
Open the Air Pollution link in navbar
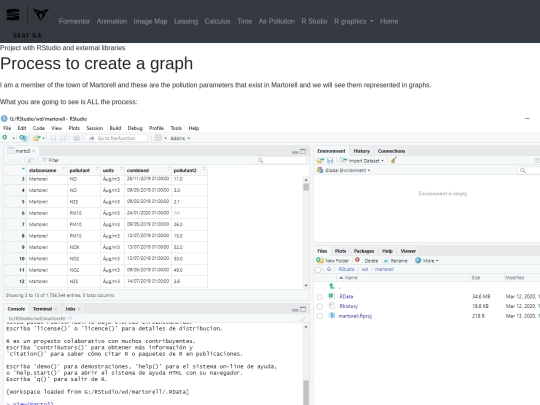277,21
